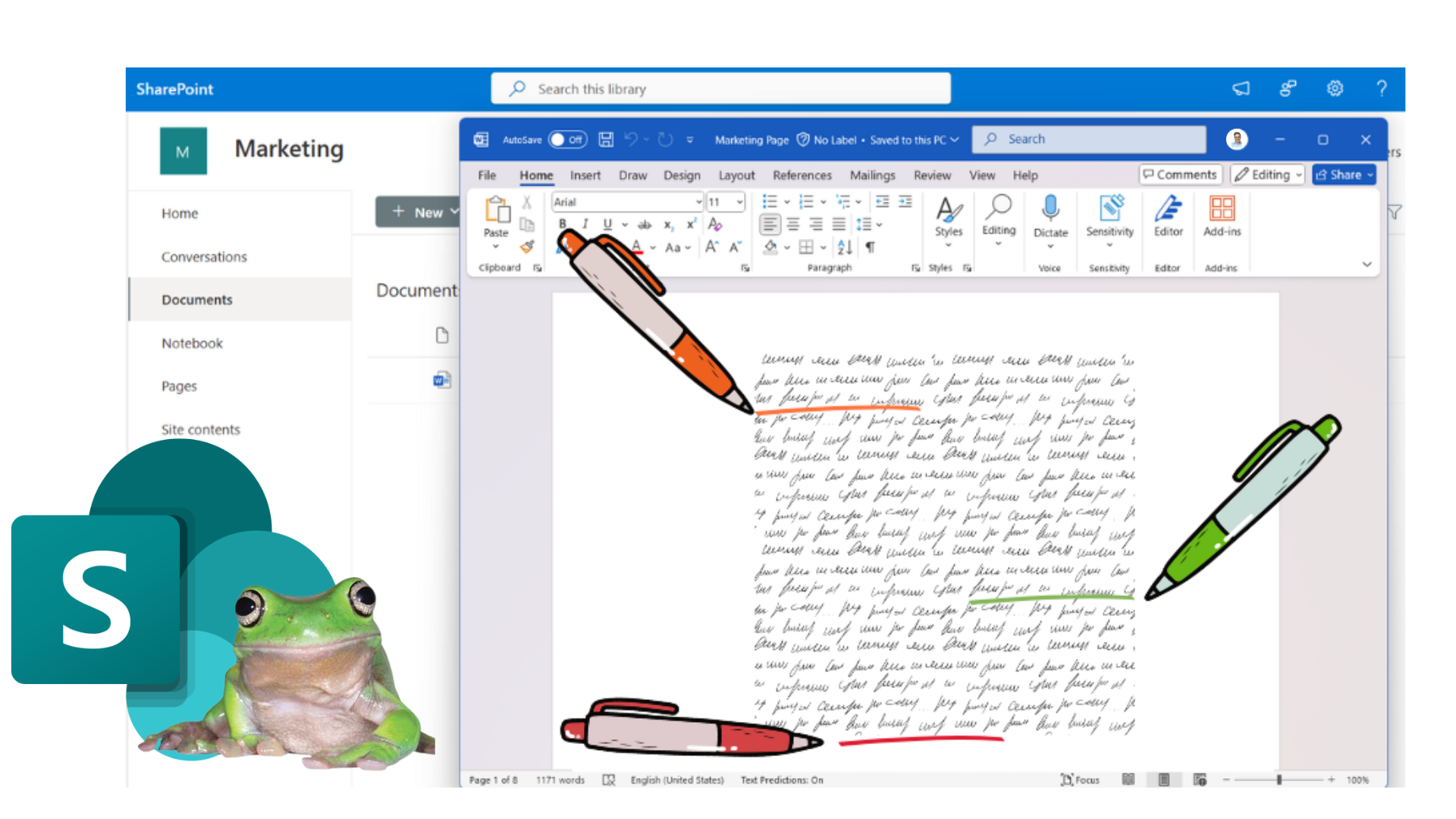
Task: Click the Decrease Indent icon
Action: (x=882, y=202)
